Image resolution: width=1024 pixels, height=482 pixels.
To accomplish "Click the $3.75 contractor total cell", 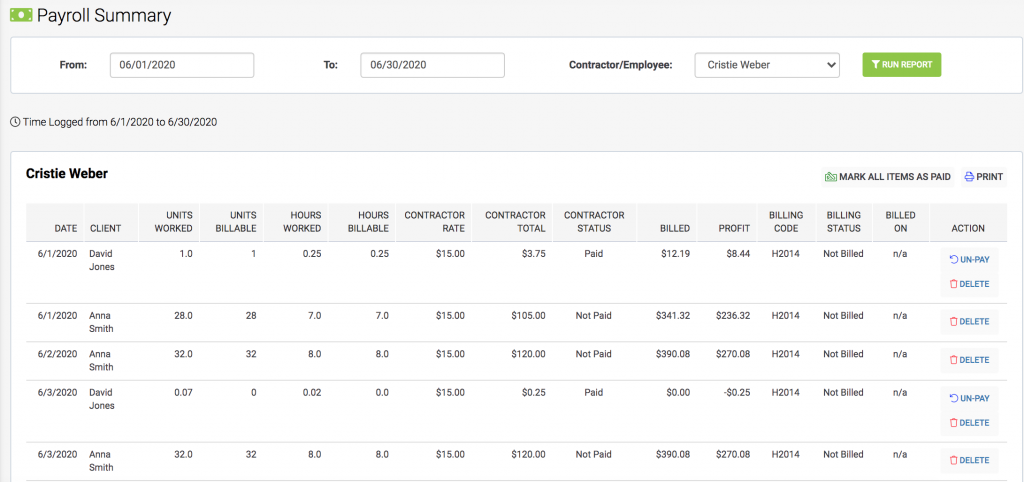I will pos(534,253).
